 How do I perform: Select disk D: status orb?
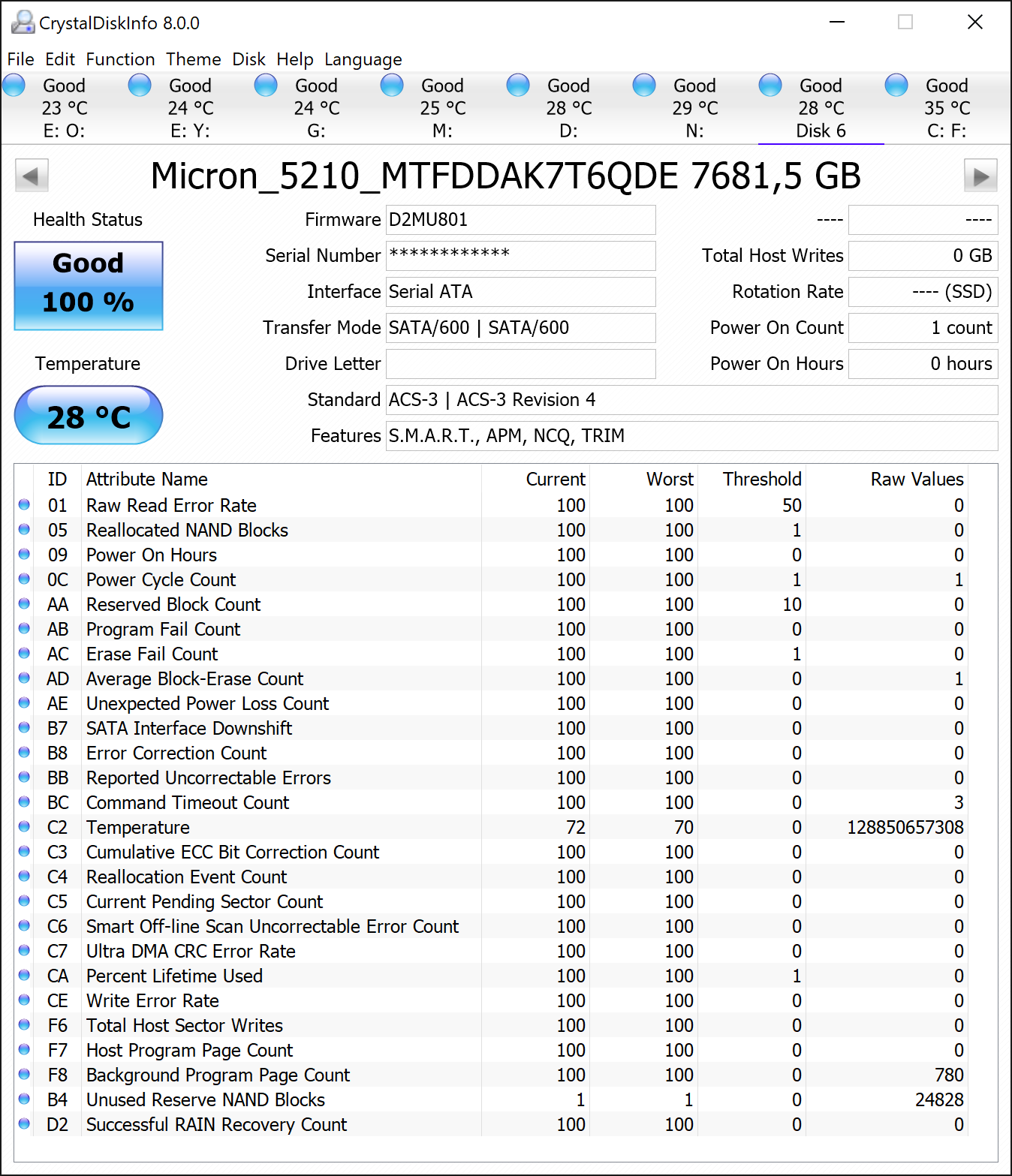[x=518, y=86]
